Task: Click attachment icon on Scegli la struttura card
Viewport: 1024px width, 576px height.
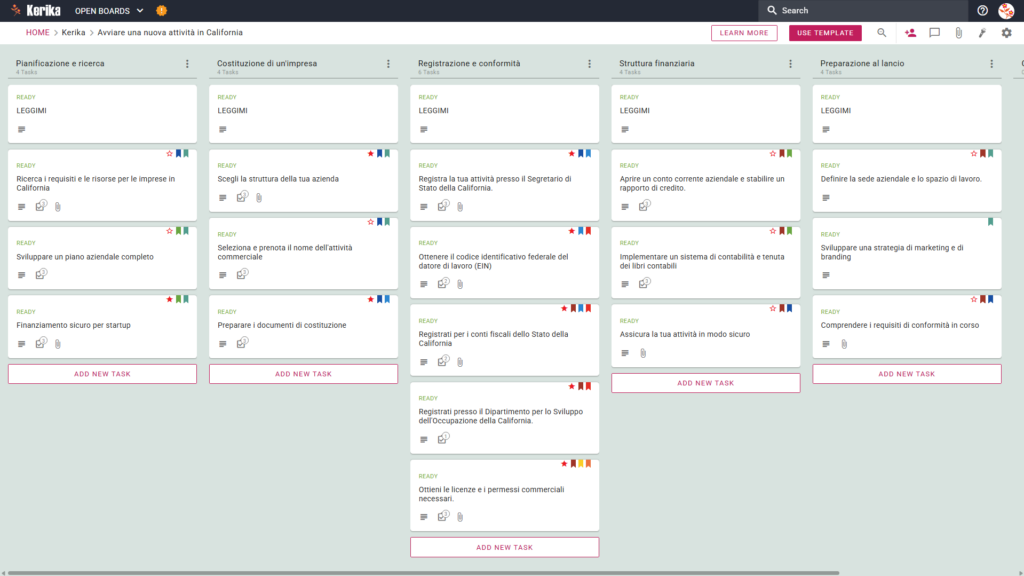Action: click(x=259, y=197)
